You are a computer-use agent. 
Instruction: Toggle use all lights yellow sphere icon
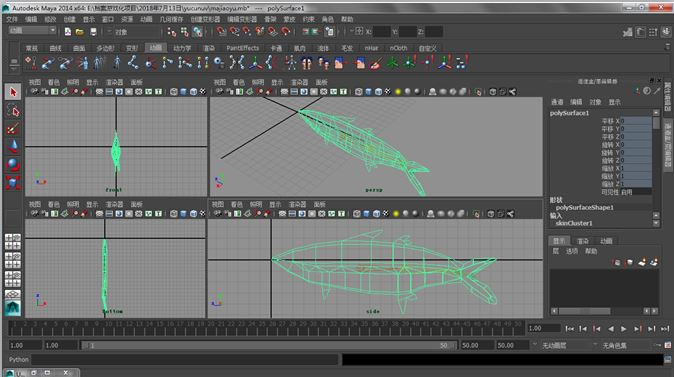pos(398,92)
